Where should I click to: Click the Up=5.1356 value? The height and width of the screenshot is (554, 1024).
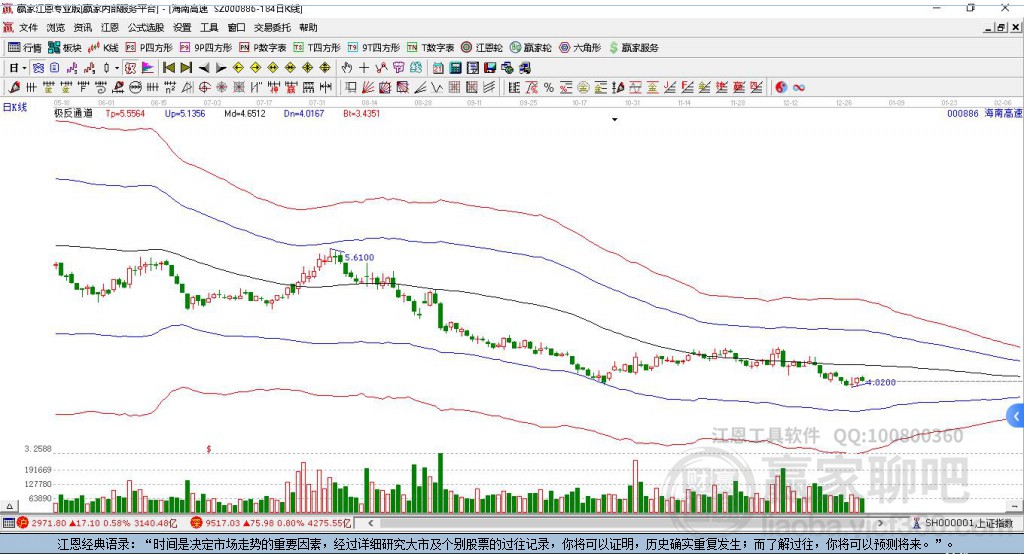coord(185,113)
